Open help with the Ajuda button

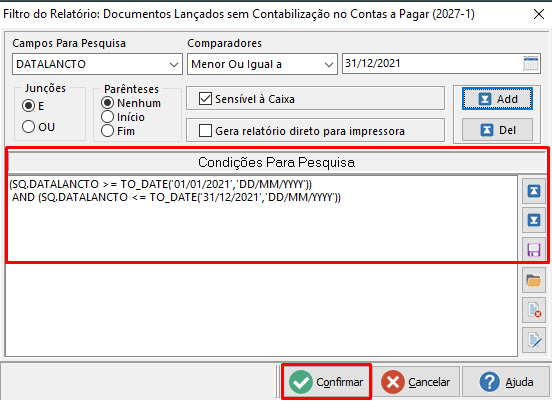[x=506, y=382]
